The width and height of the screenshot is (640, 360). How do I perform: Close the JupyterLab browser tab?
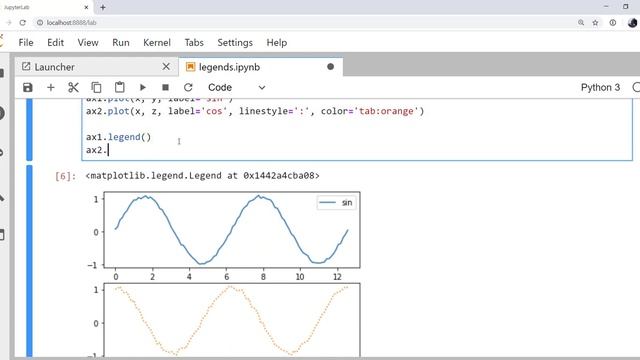point(86,7)
